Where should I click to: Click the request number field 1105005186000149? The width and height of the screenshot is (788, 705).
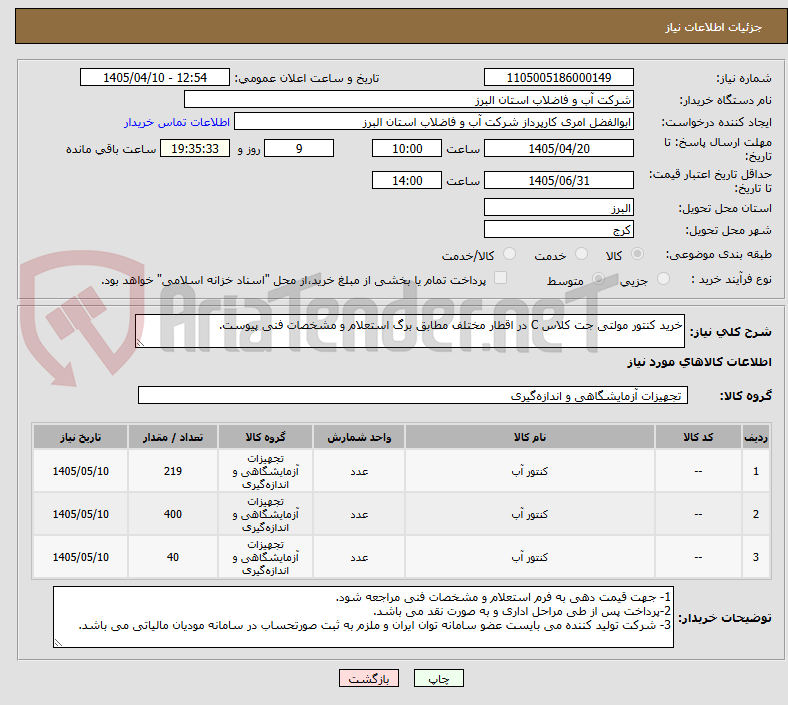[x=558, y=77]
